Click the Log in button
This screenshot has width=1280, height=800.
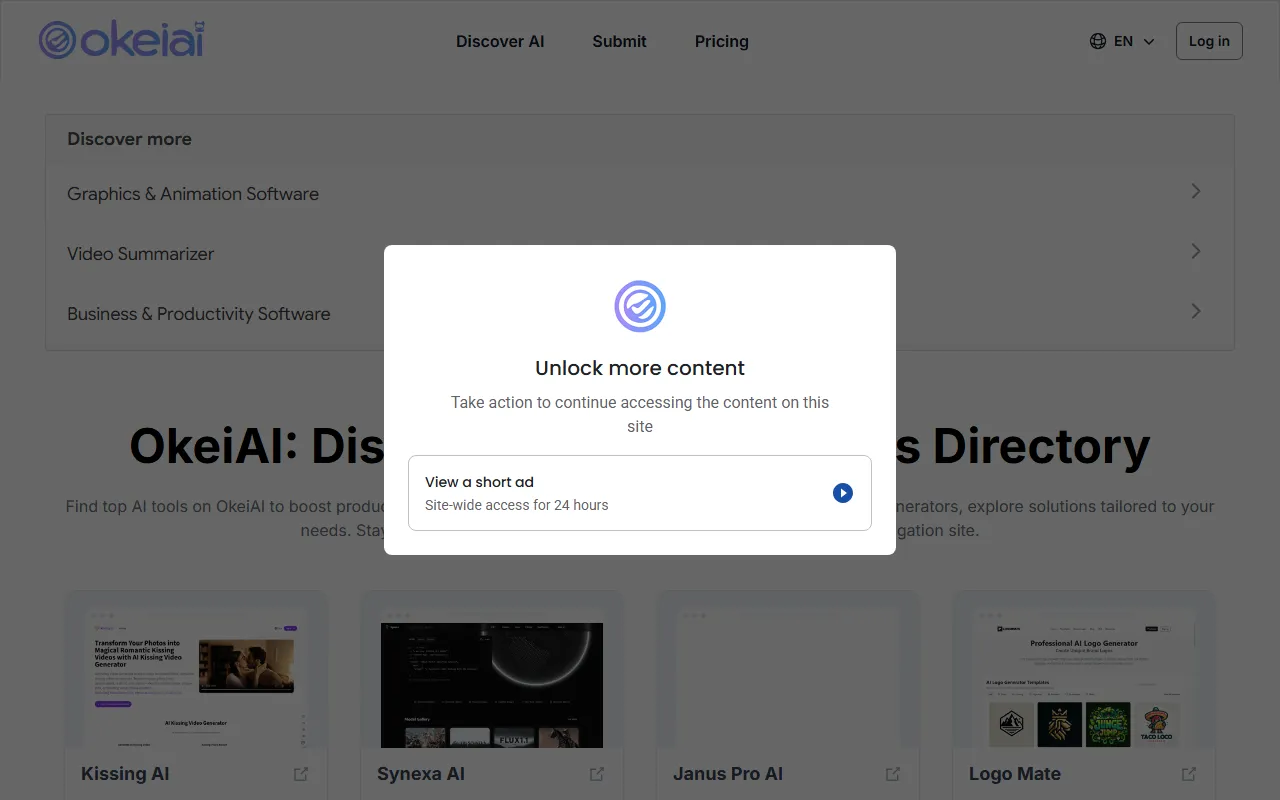pyautogui.click(x=1209, y=41)
